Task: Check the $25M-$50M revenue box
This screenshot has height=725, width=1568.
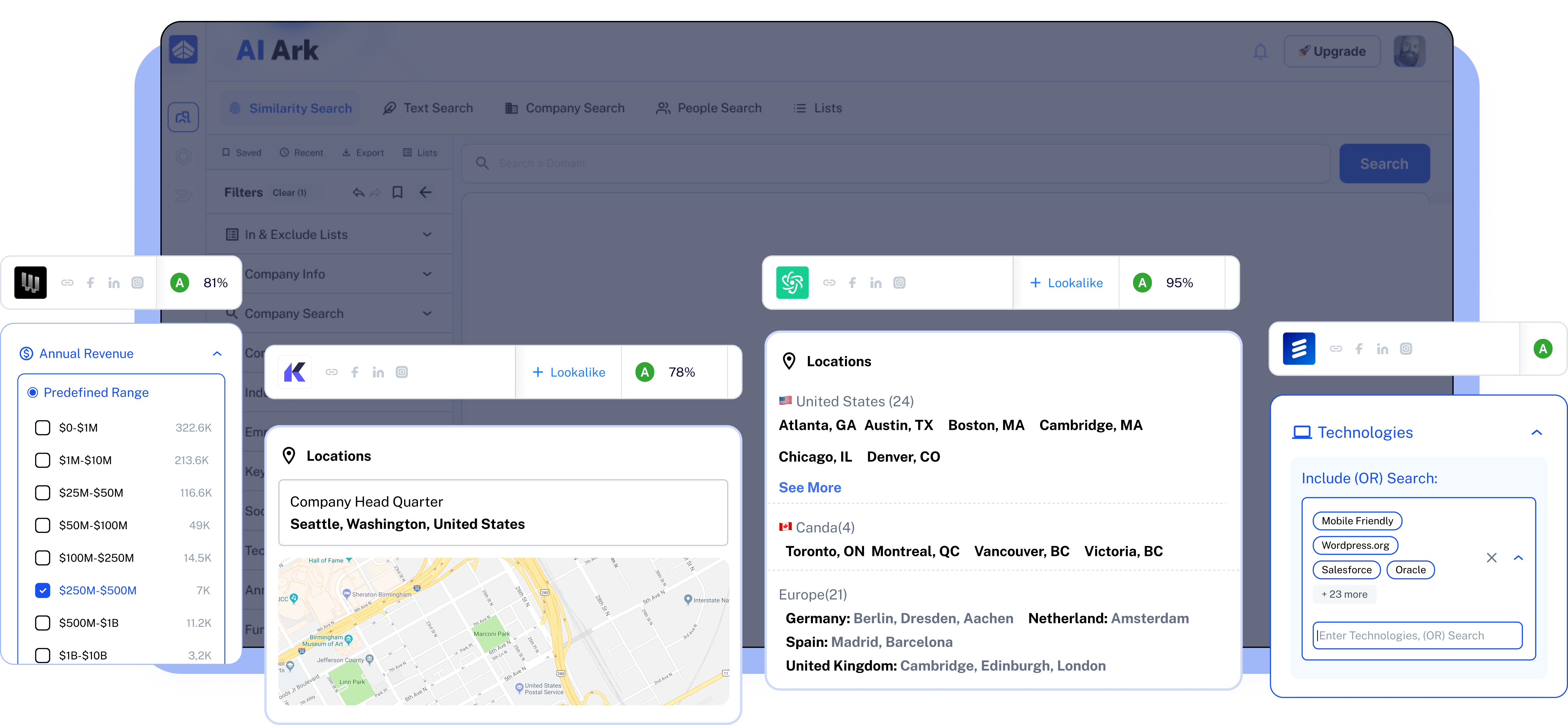Action: point(42,493)
